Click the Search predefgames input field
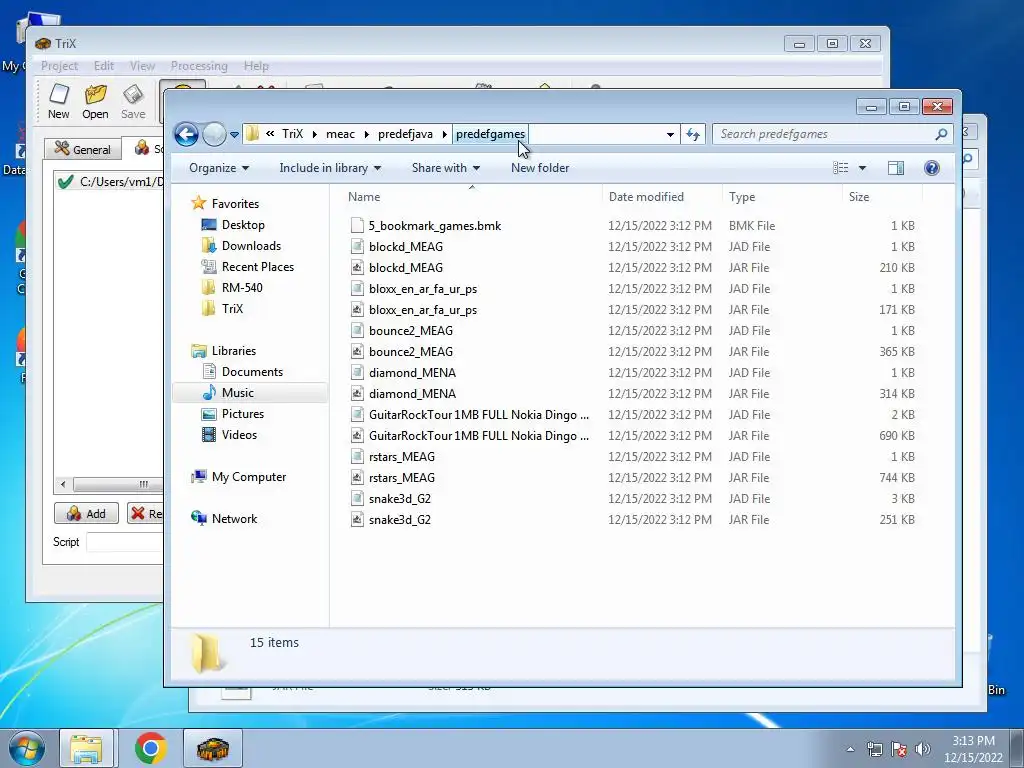The height and width of the screenshot is (768, 1024). 825,135
